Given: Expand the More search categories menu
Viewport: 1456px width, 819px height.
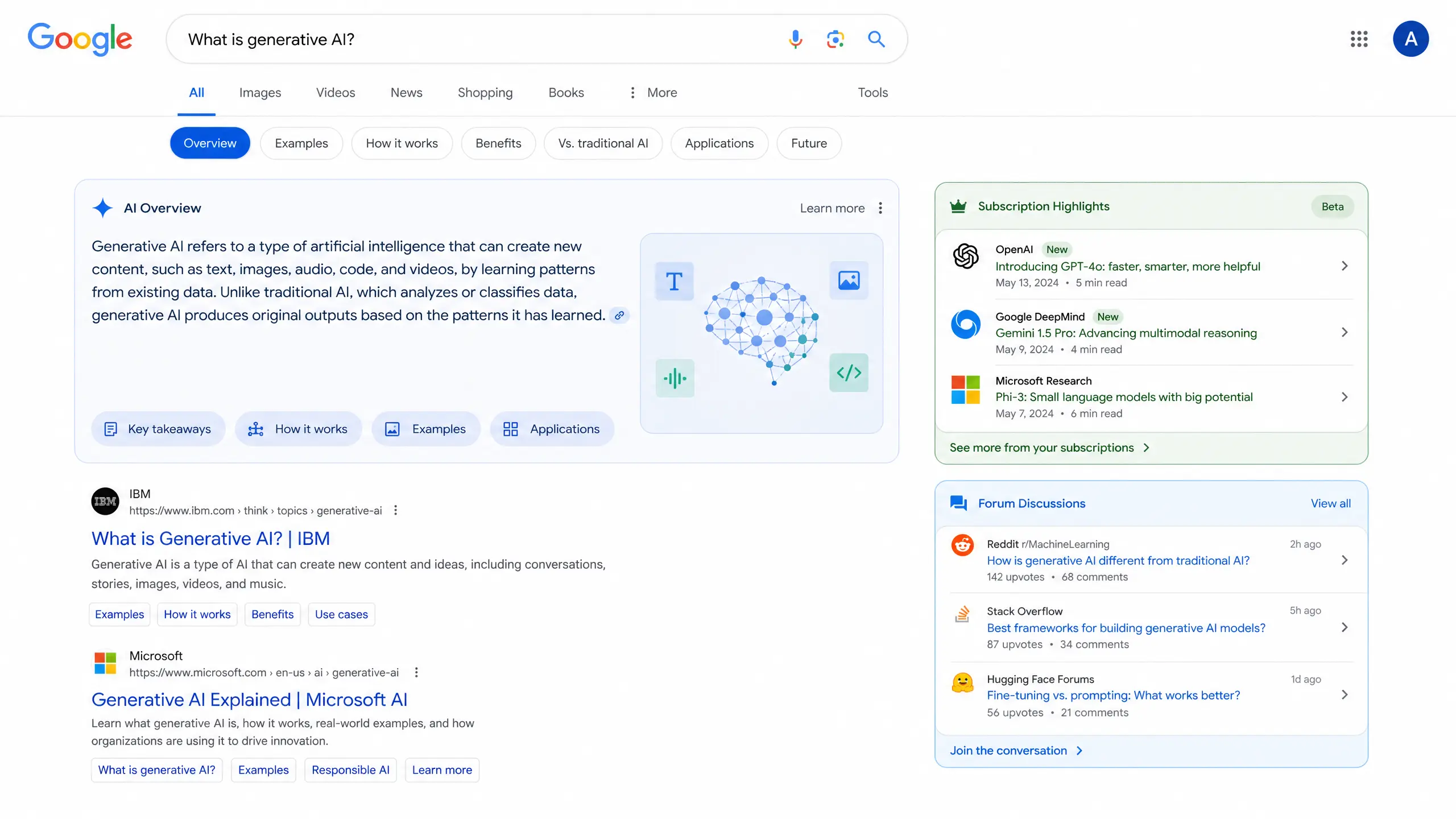Looking at the screenshot, I should point(653,93).
